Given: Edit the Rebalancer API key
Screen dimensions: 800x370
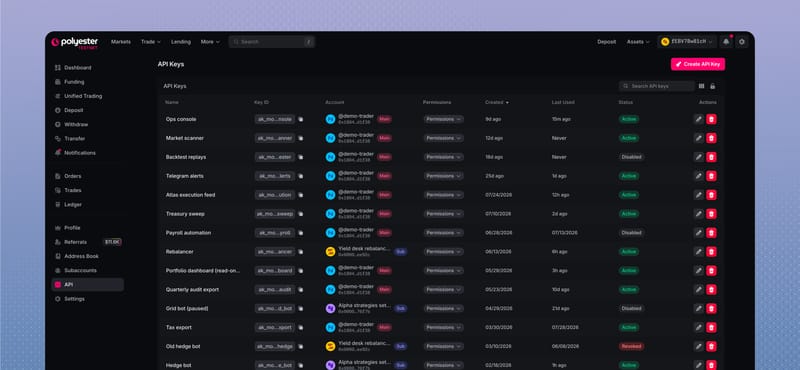Looking at the screenshot, I should pos(698,252).
